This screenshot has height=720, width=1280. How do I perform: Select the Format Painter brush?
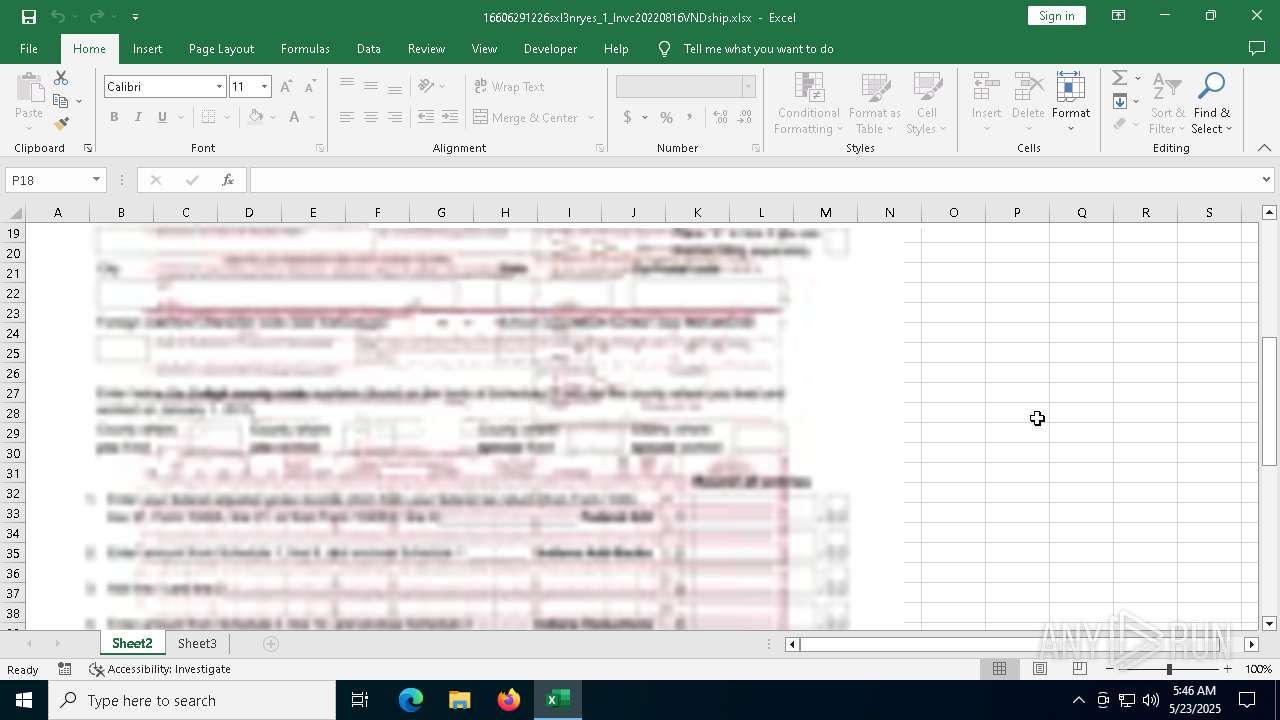pos(61,124)
